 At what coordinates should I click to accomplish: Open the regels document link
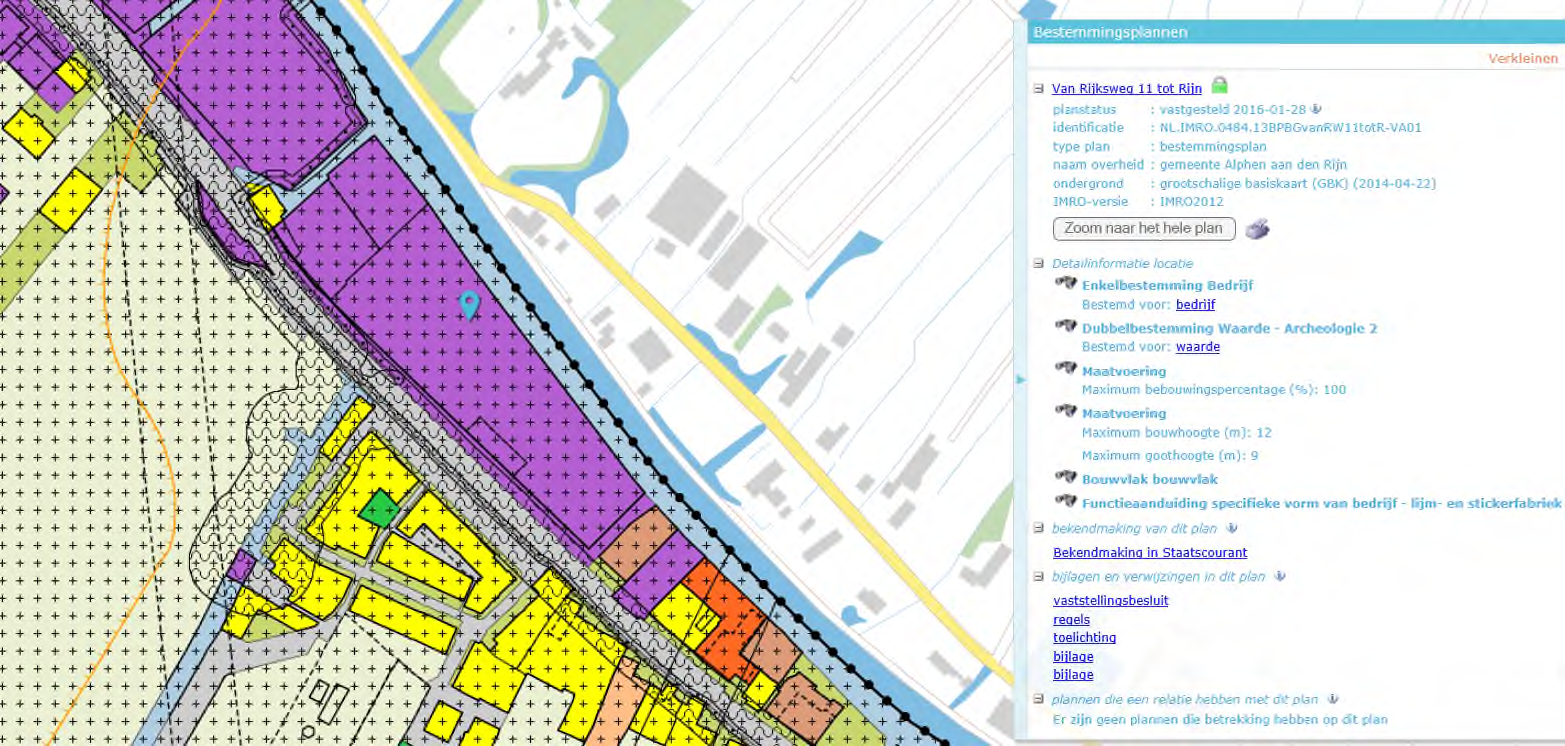coord(1069,619)
